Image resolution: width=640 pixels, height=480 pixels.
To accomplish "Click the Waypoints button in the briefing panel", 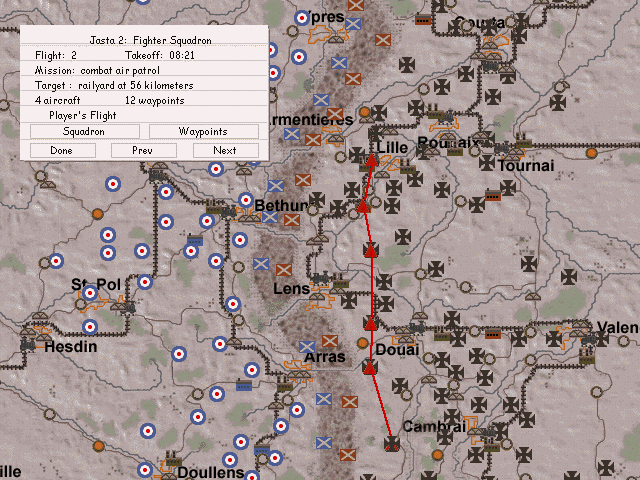I will coord(204,131).
